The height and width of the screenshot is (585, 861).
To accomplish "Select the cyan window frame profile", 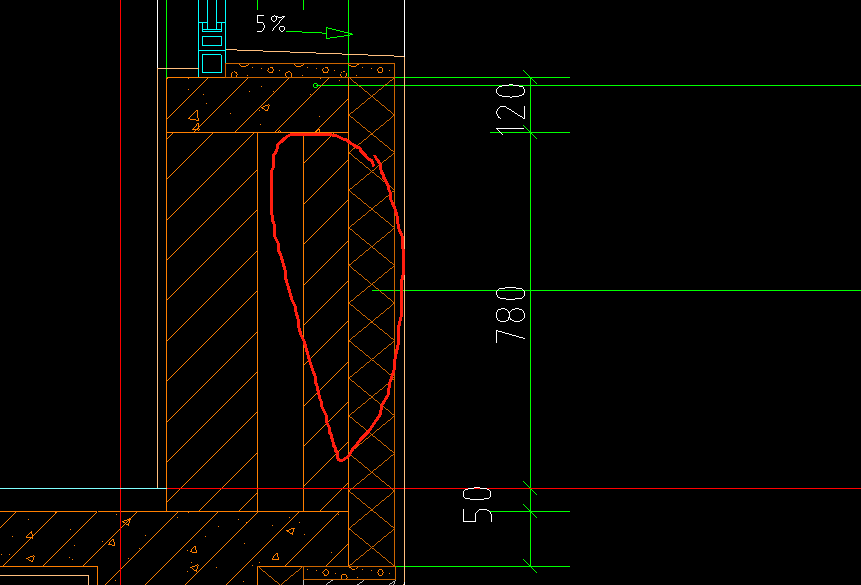I will (x=212, y=37).
